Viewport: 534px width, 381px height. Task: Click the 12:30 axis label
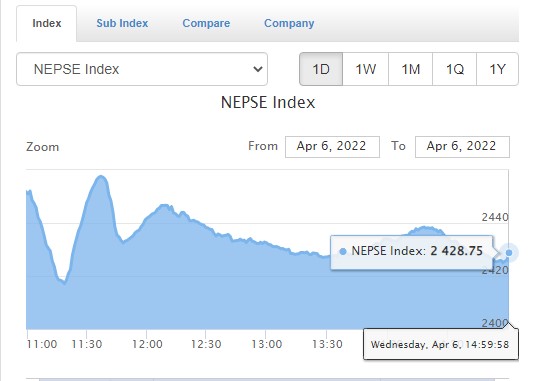[206, 344]
